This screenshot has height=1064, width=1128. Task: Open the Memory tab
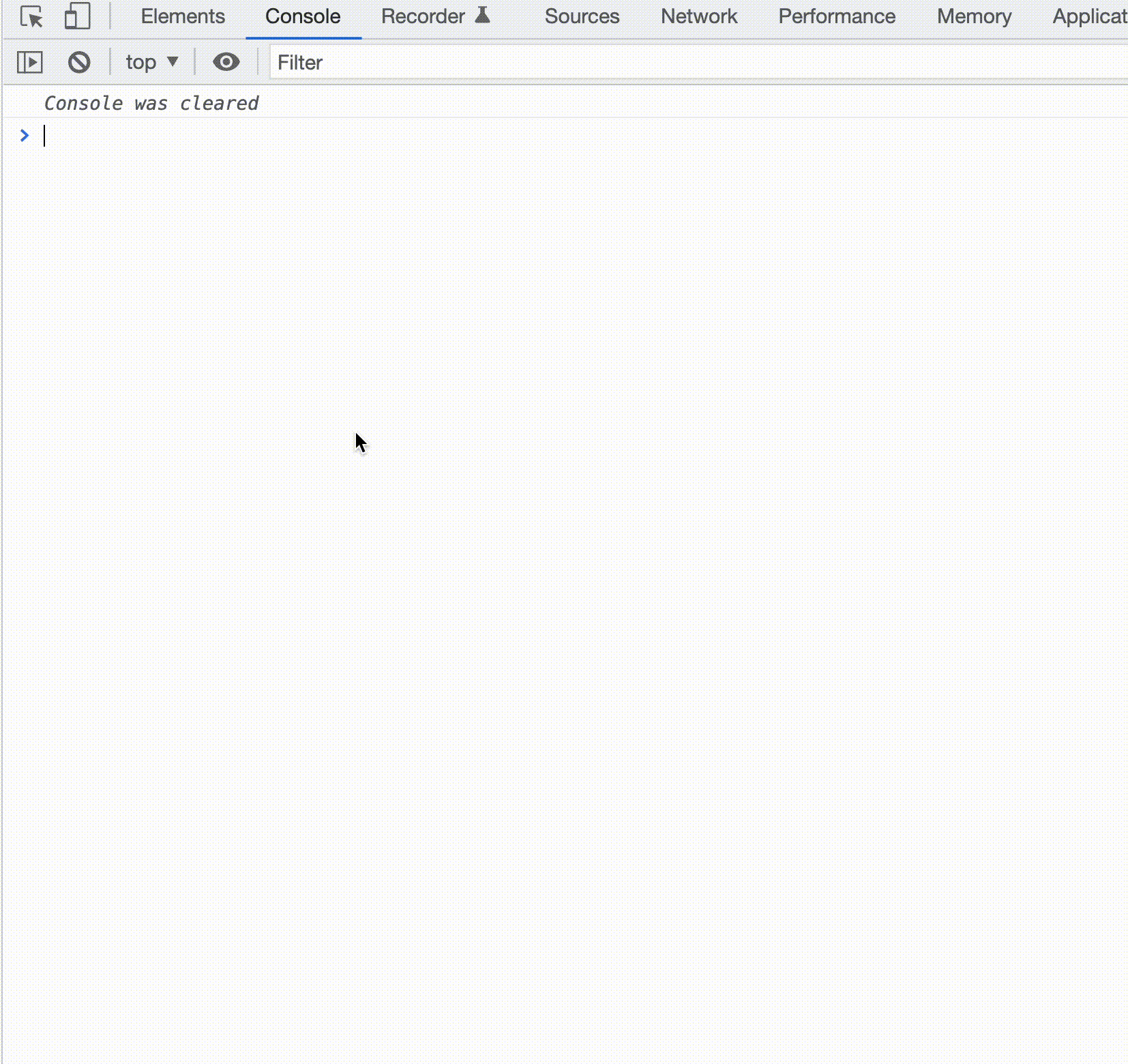(x=974, y=16)
